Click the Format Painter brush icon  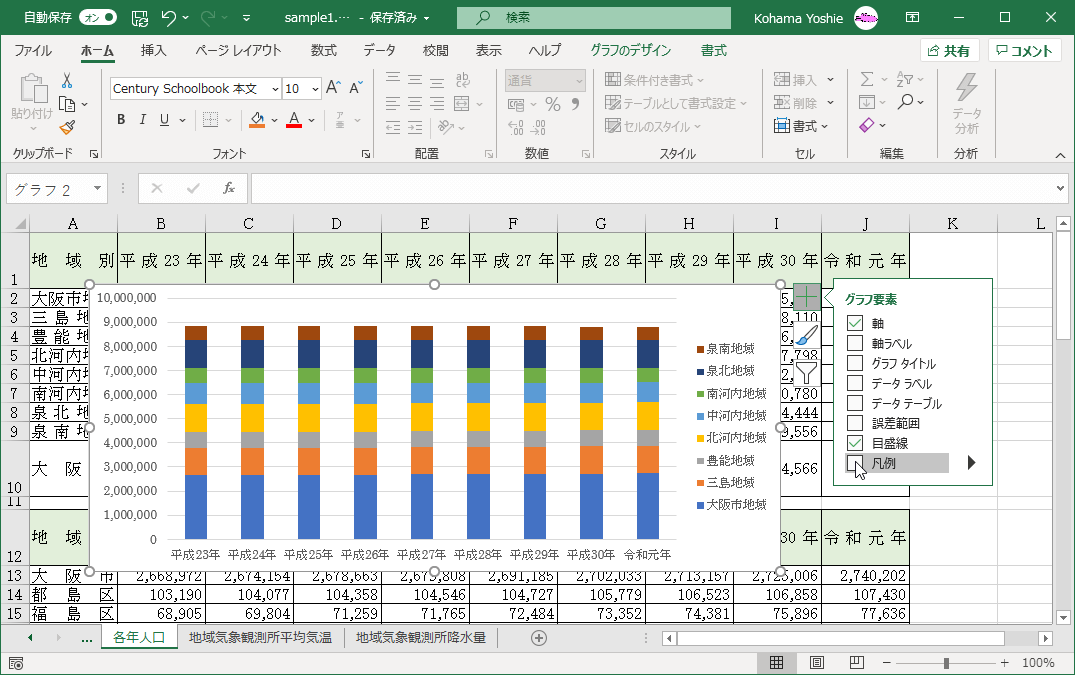(67, 127)
